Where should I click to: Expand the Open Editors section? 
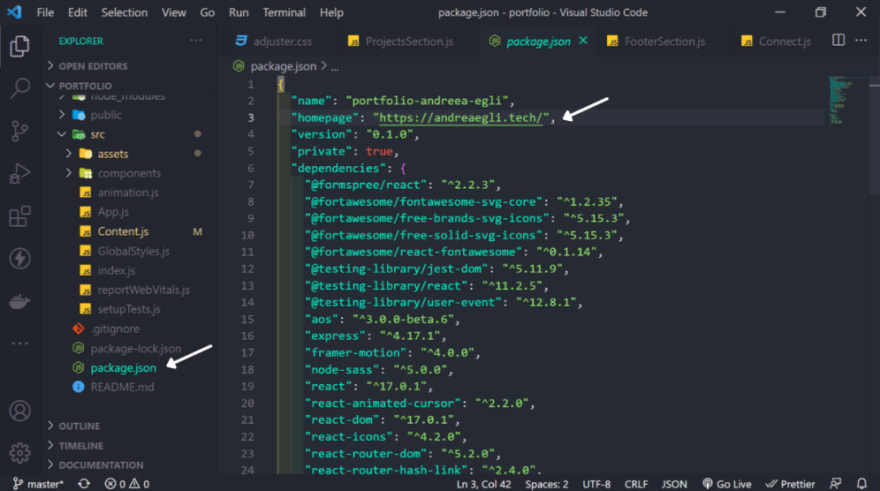pos(93,66)
